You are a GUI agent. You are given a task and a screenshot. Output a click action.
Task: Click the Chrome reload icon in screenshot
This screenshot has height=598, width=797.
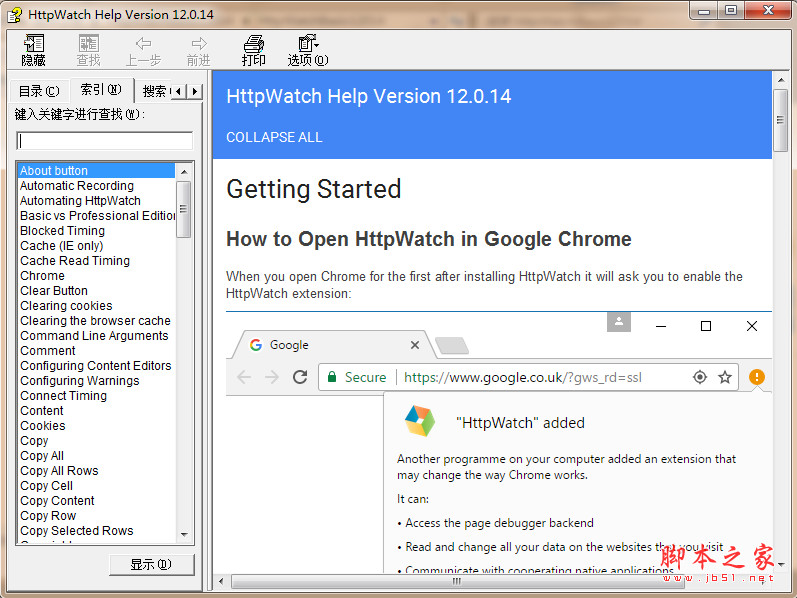click(x=300, y=377)
